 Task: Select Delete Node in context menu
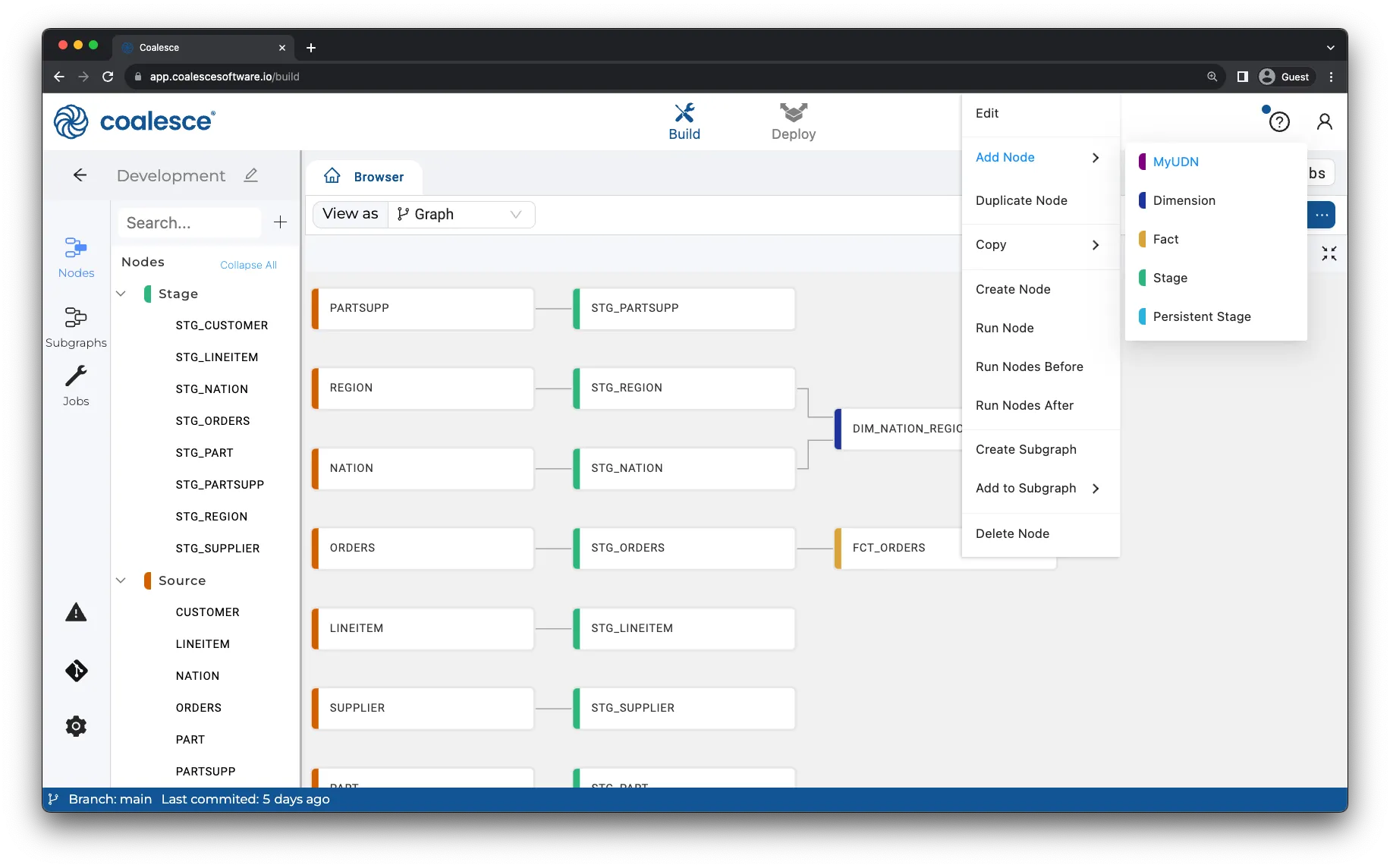pos(1012,533)
